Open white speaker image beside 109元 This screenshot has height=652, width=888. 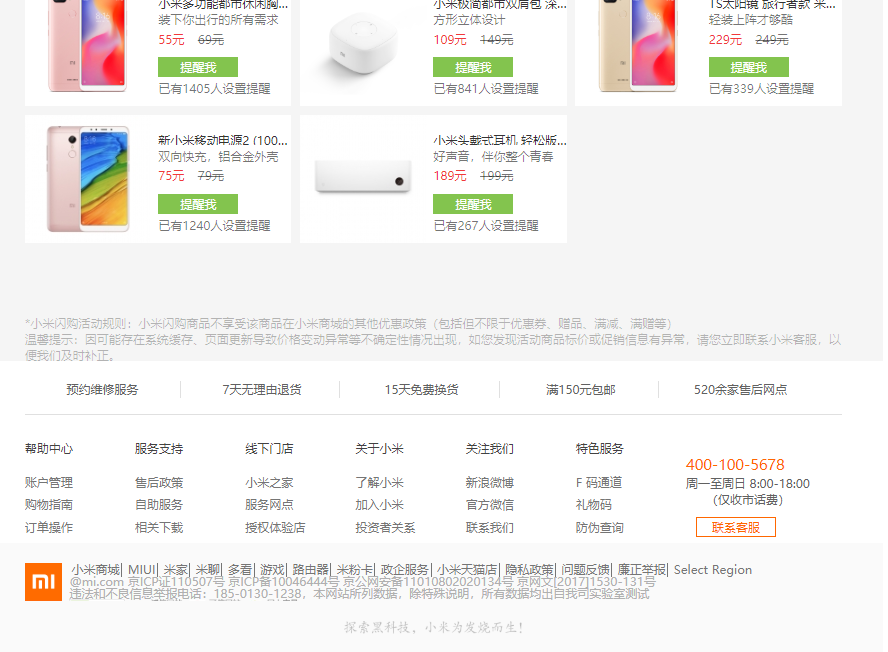363,44
